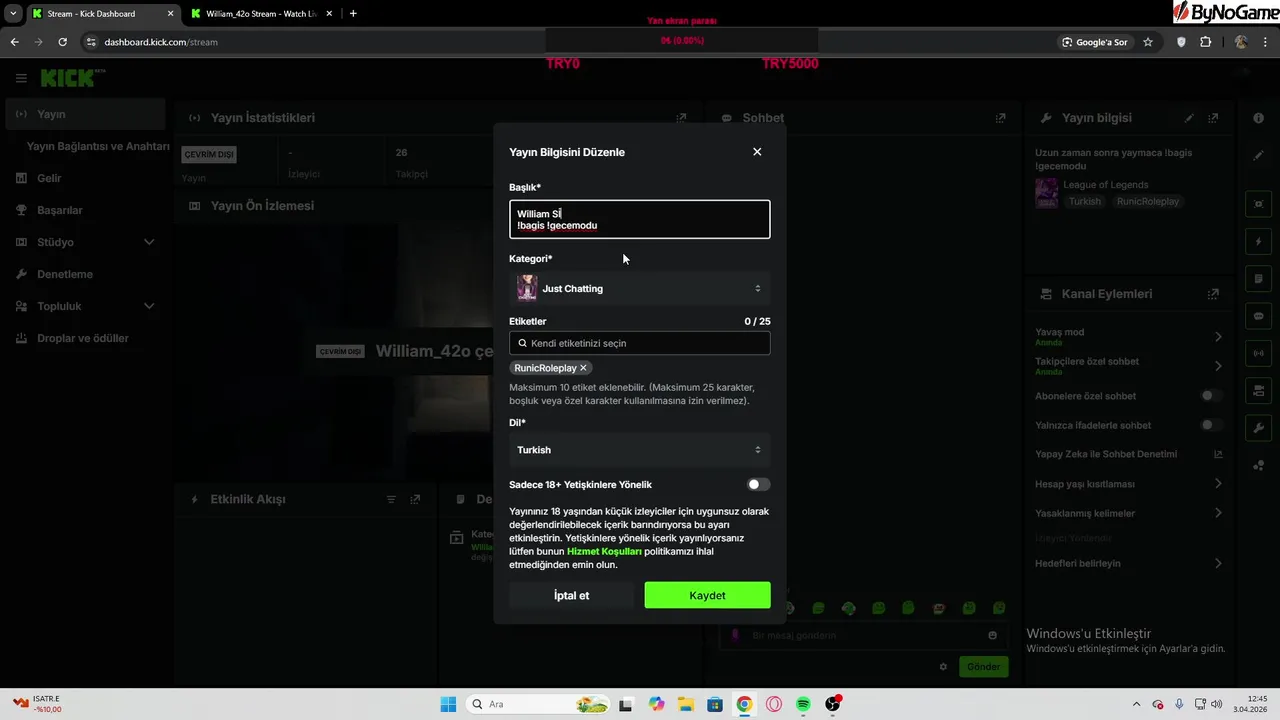Screen dimensions: 1280x720
Task: Open Yayın Bağlantısı ve Anahtarı in sidebar
Action: click(x=98, y=146)
